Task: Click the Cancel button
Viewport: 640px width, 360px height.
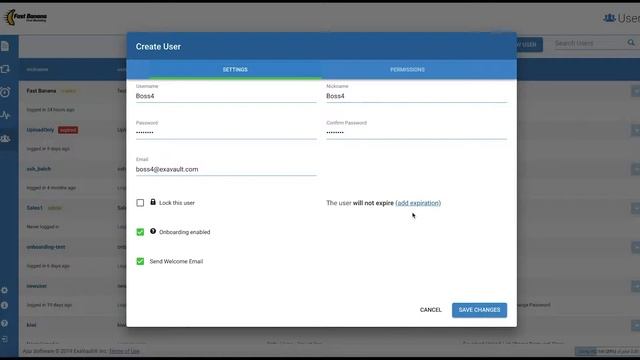Action: [x=431, y=310]
